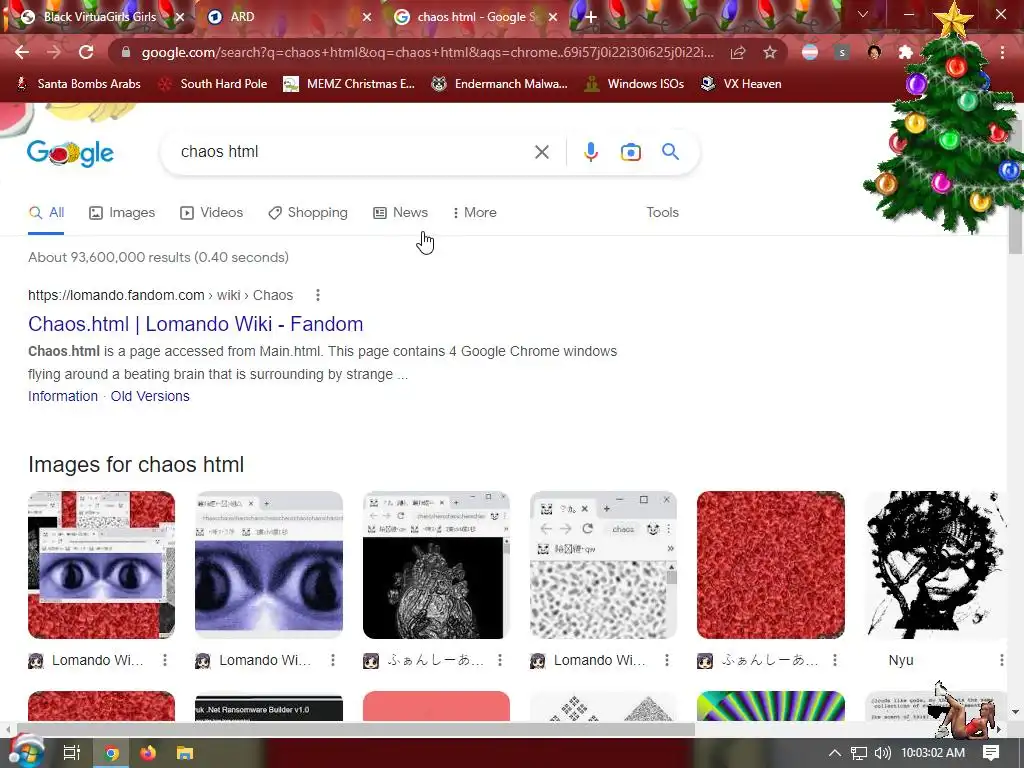
Task: Open MEMZ Christmas bookmark
Action: pyautogui.click(x=349, y=84)
